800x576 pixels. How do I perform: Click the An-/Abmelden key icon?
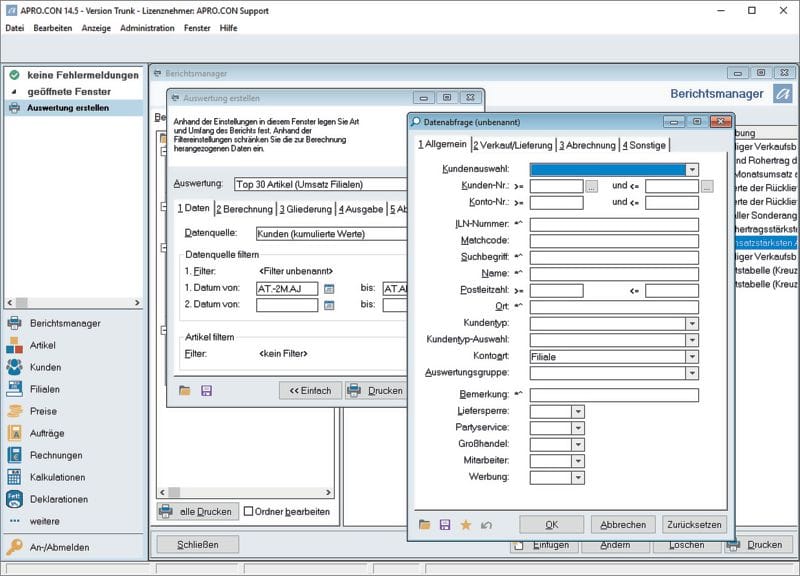(x=15, y=547)
